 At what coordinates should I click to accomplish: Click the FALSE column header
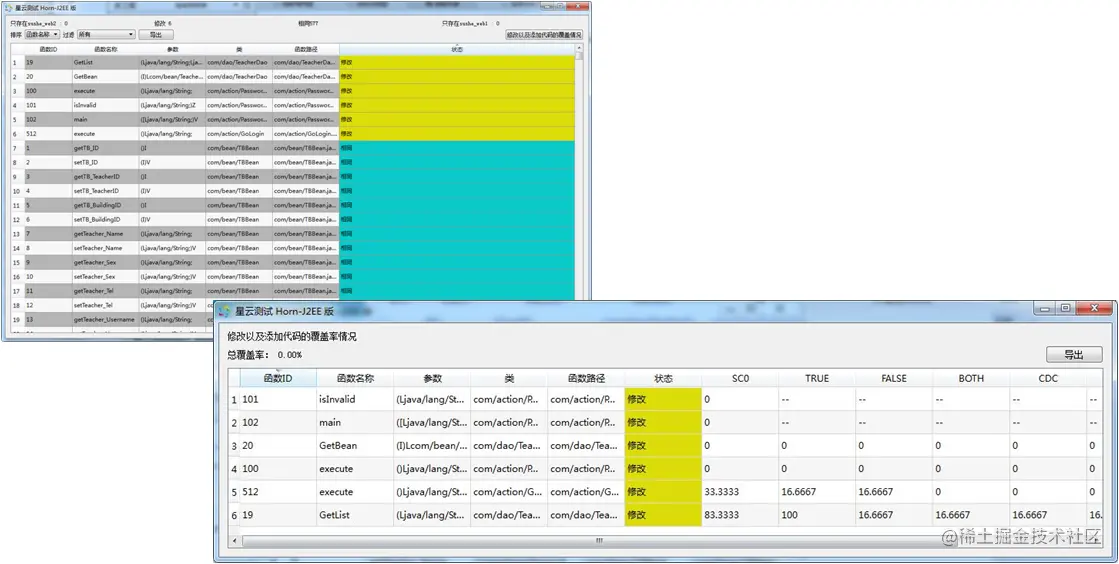tap(894, 378)
